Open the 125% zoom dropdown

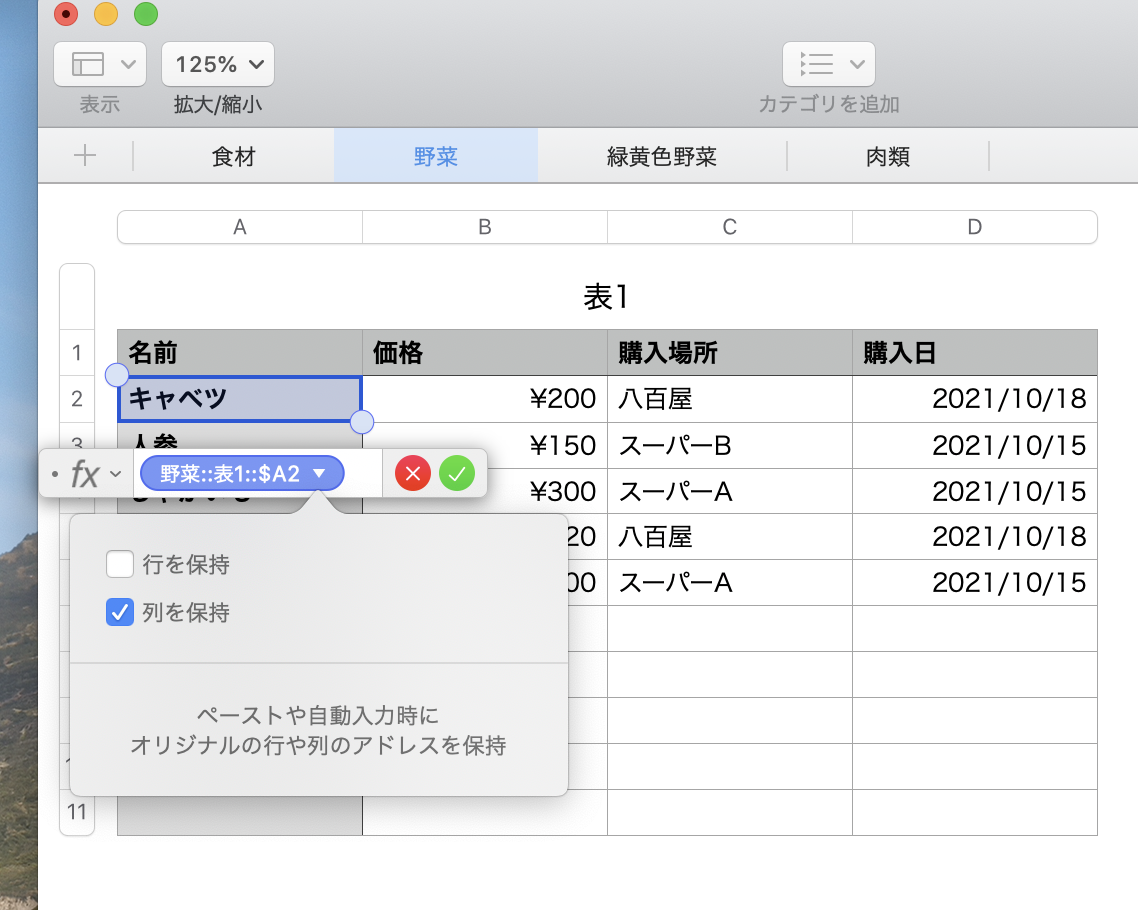(218, 64)
